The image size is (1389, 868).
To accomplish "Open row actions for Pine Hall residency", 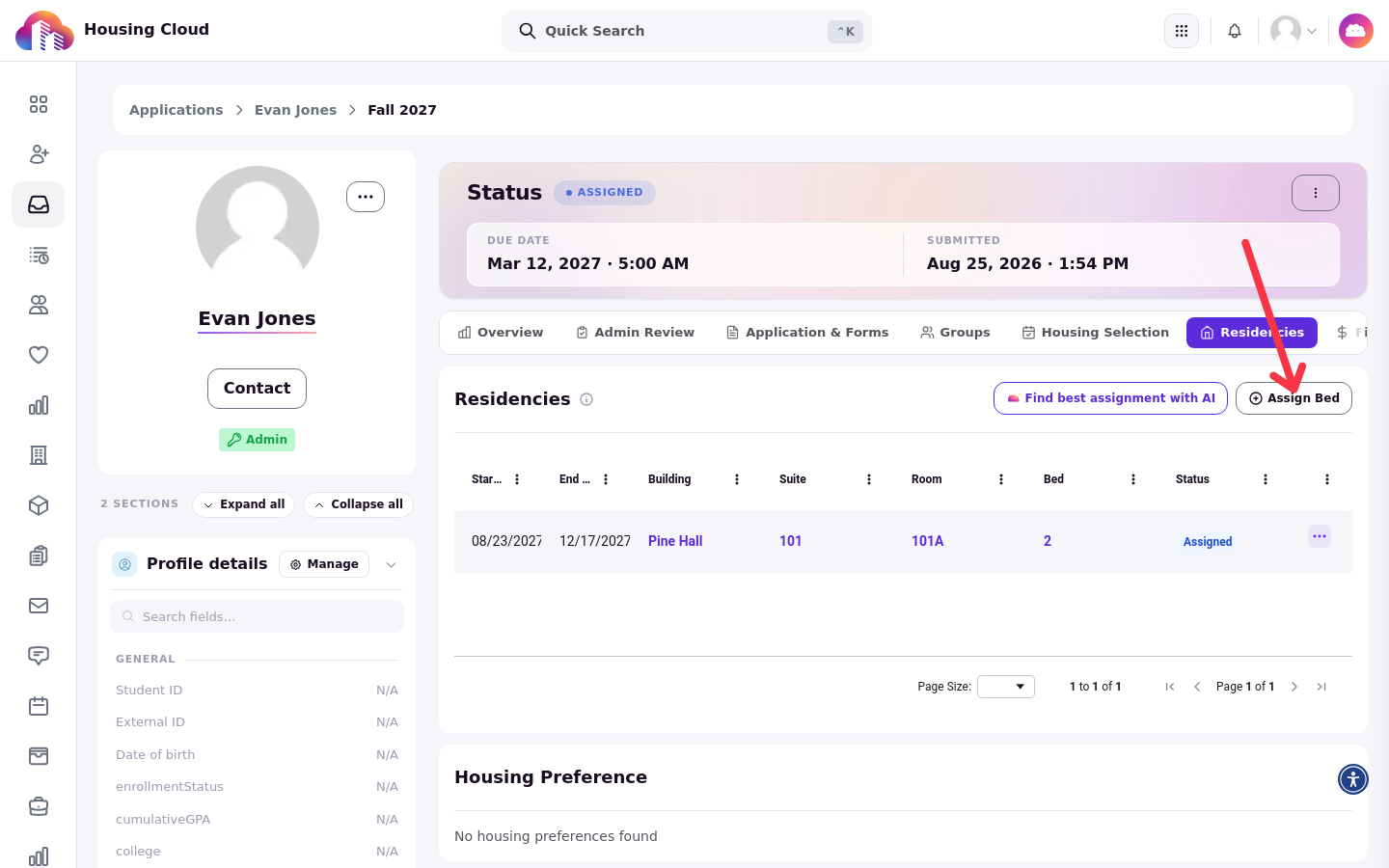I will tap(1320, 536).
